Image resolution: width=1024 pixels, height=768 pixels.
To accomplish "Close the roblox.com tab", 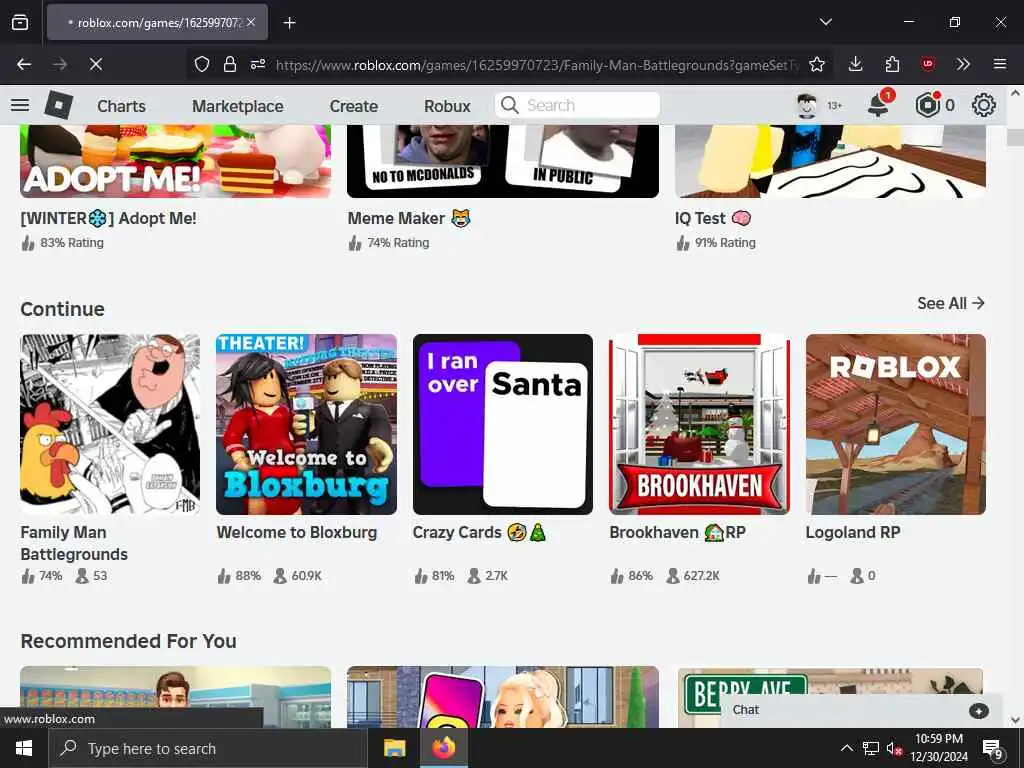I will [251, 22].
